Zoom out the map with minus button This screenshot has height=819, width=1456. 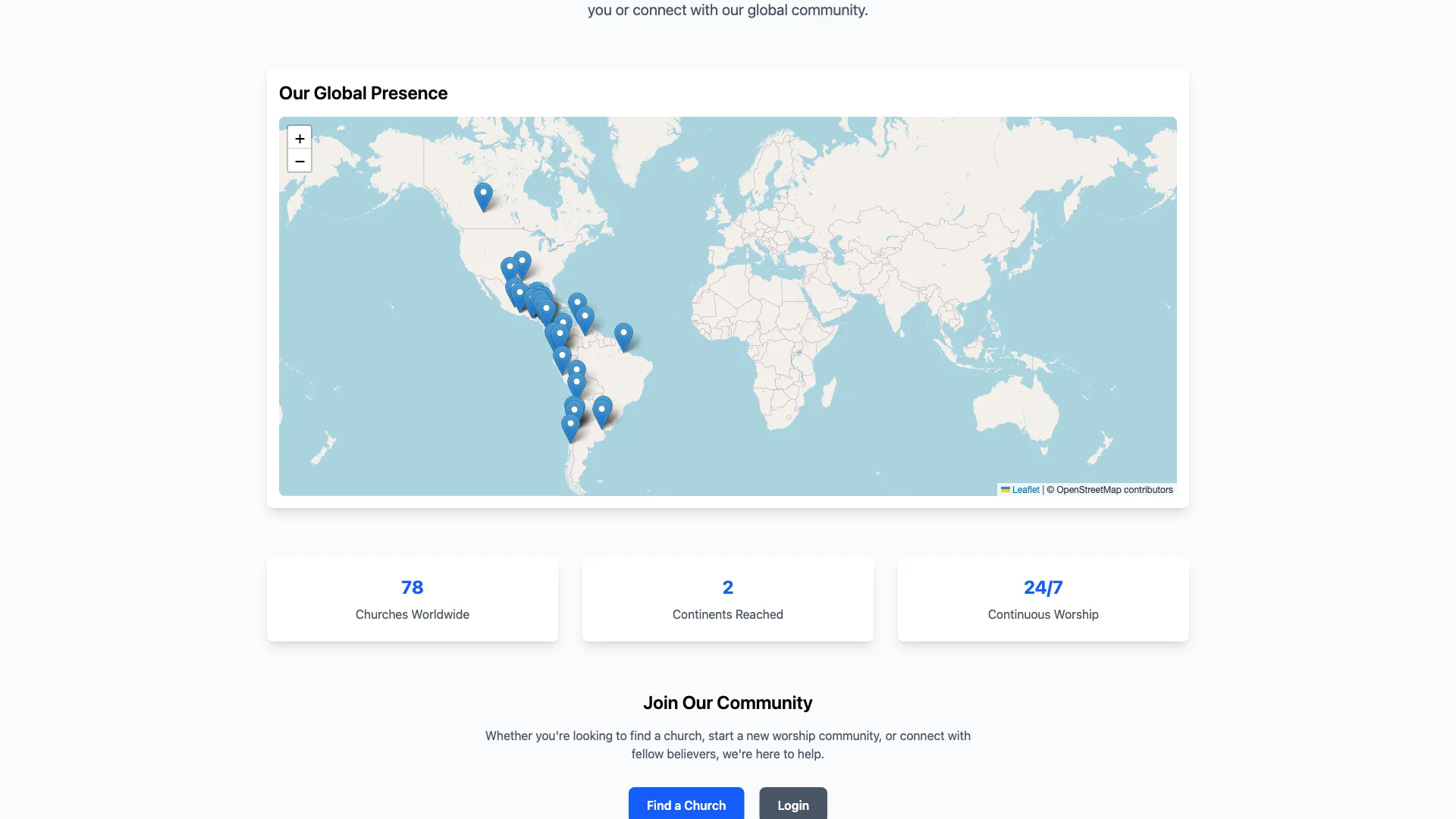tap(300, 161)
